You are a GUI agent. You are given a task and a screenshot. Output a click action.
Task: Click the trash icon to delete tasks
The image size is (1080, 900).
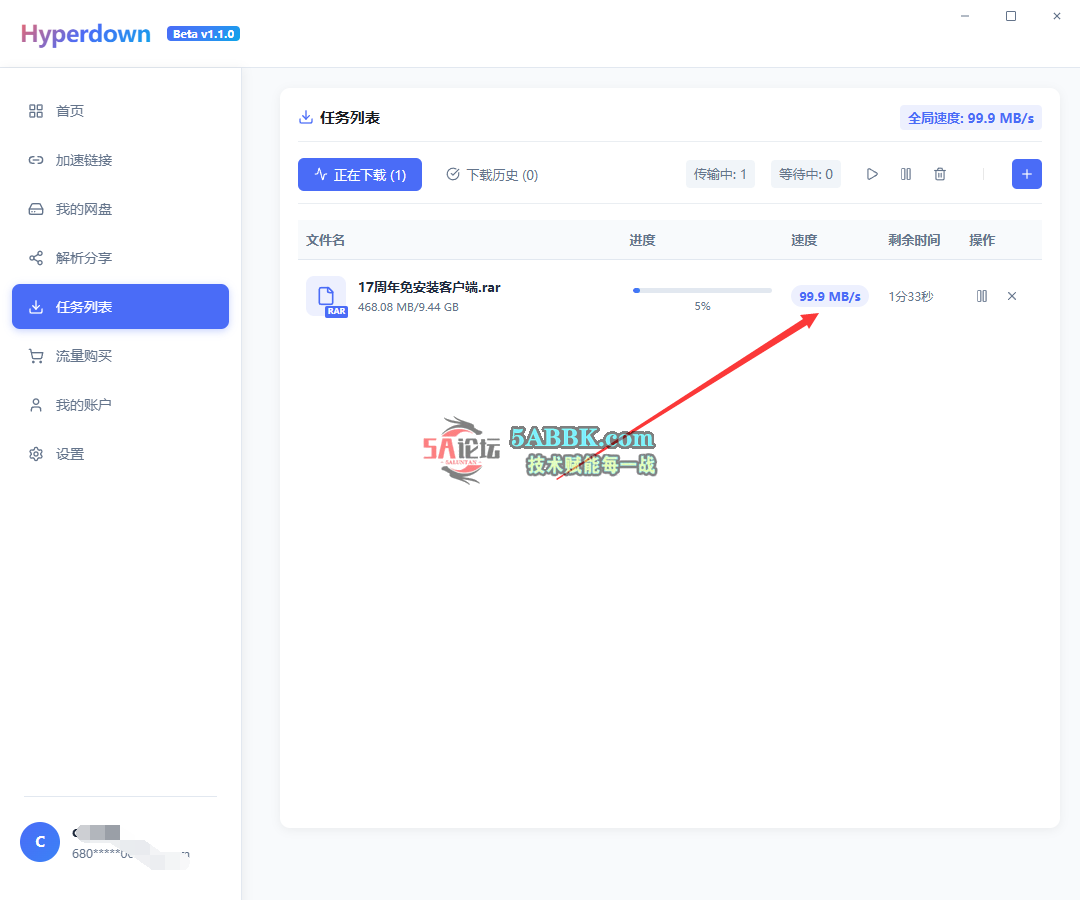click(x=940, y=174)
